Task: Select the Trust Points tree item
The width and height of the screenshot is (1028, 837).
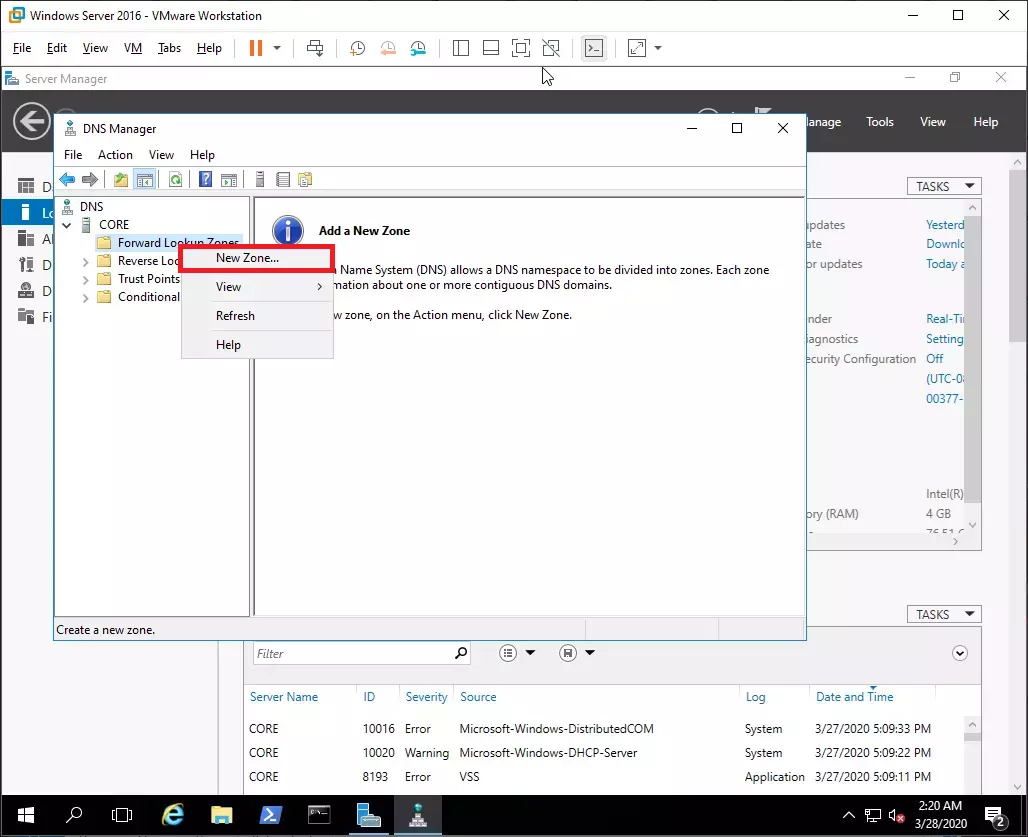Action: pos(148,279)
